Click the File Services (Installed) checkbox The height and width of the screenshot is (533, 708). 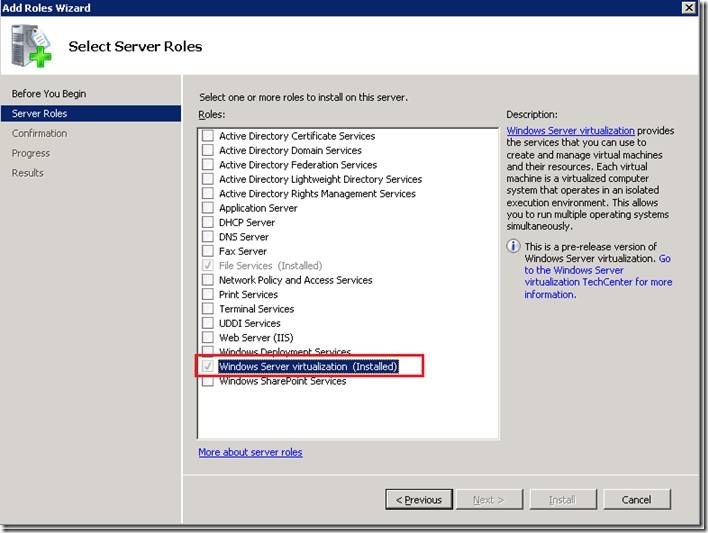coord(208,266)
